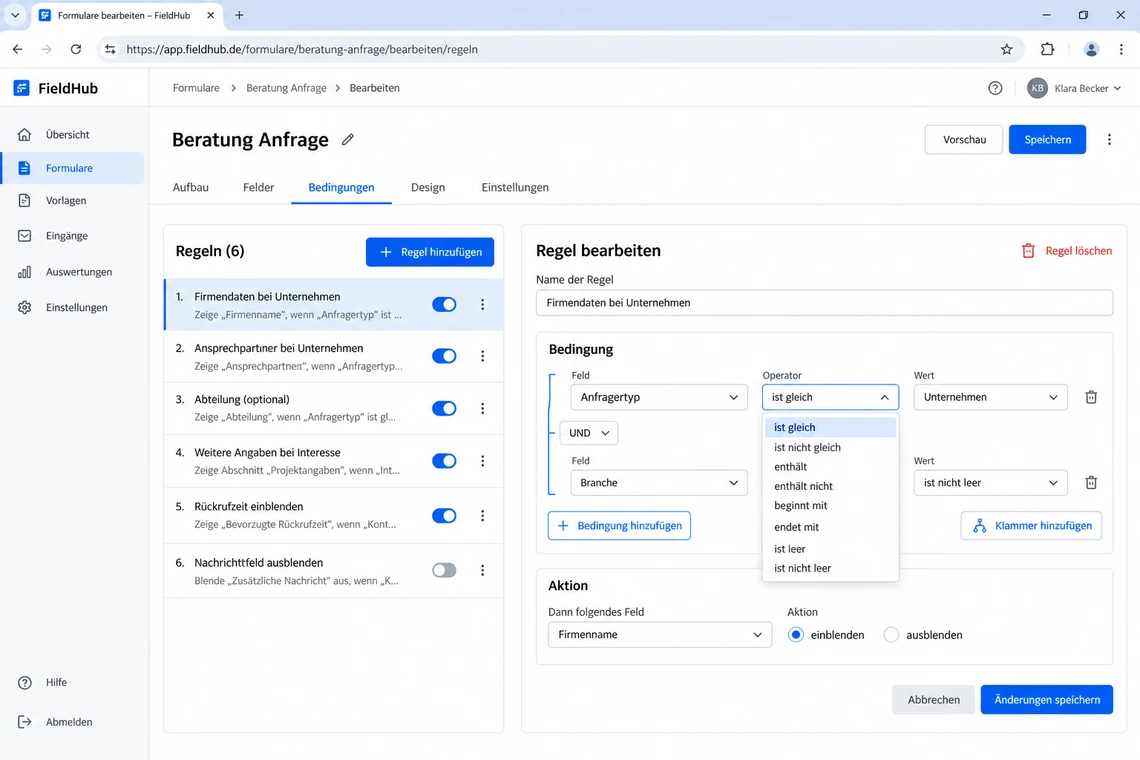This screenshot has width=1140, height=760.
Task: Click the help question mark in header
Action: point(995,88)
